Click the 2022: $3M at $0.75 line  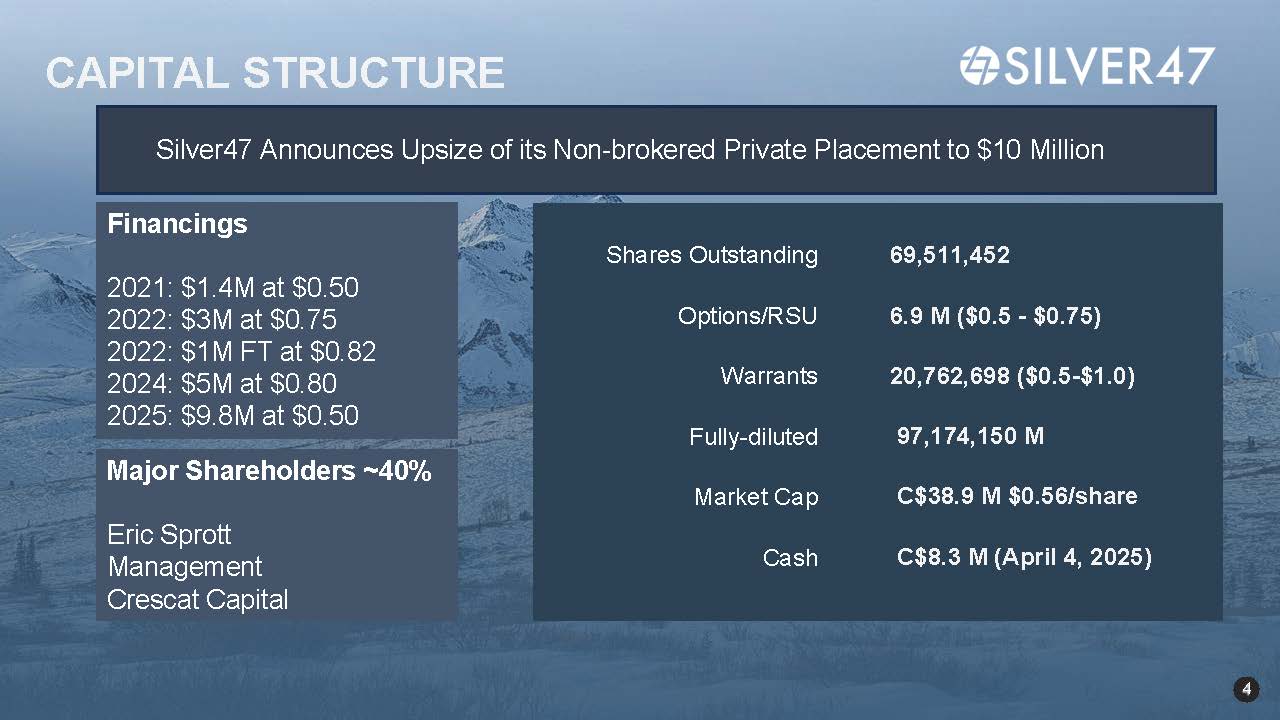(x=221, y=320)
